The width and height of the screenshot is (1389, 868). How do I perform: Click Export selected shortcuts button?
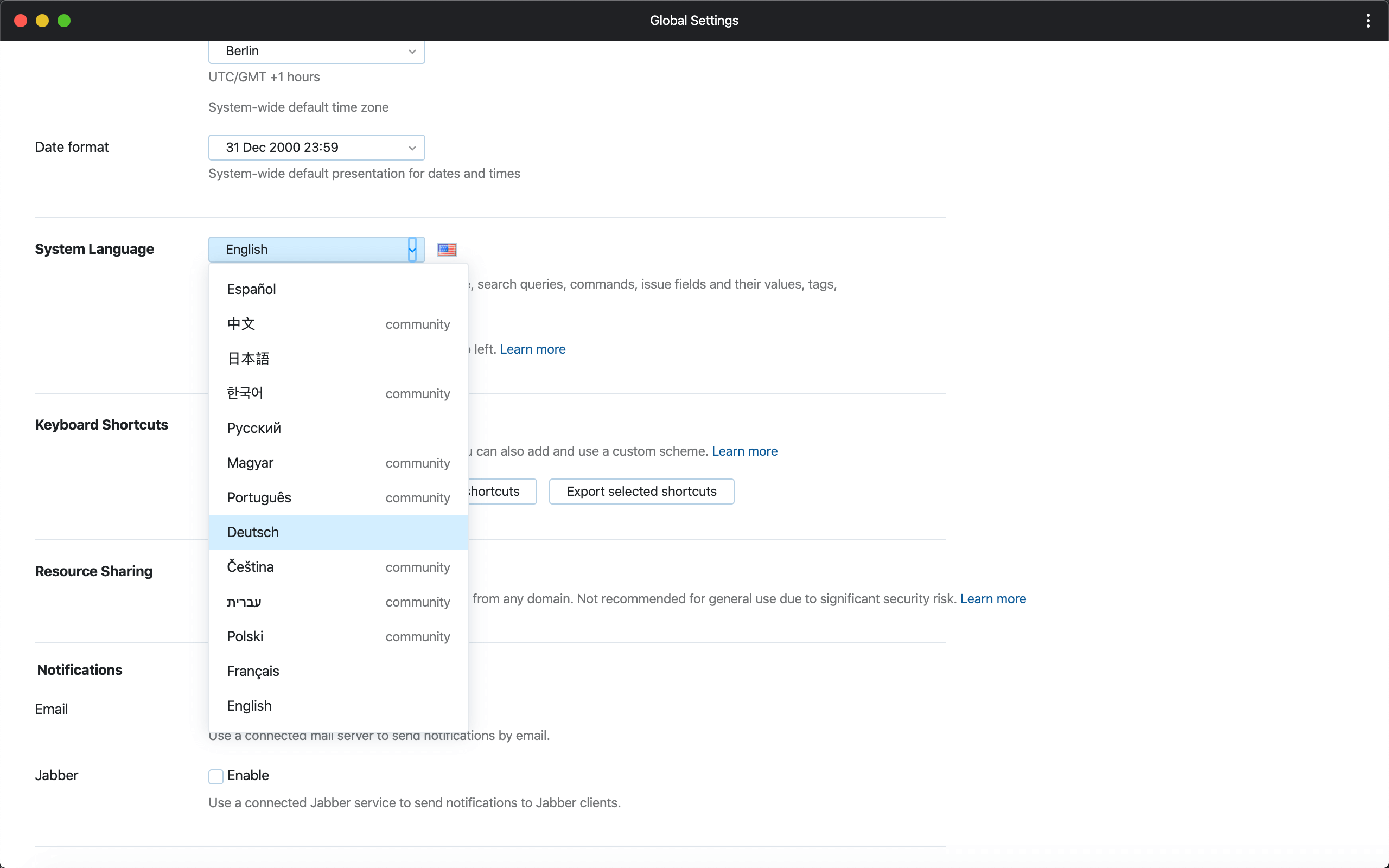pos(641,491)
